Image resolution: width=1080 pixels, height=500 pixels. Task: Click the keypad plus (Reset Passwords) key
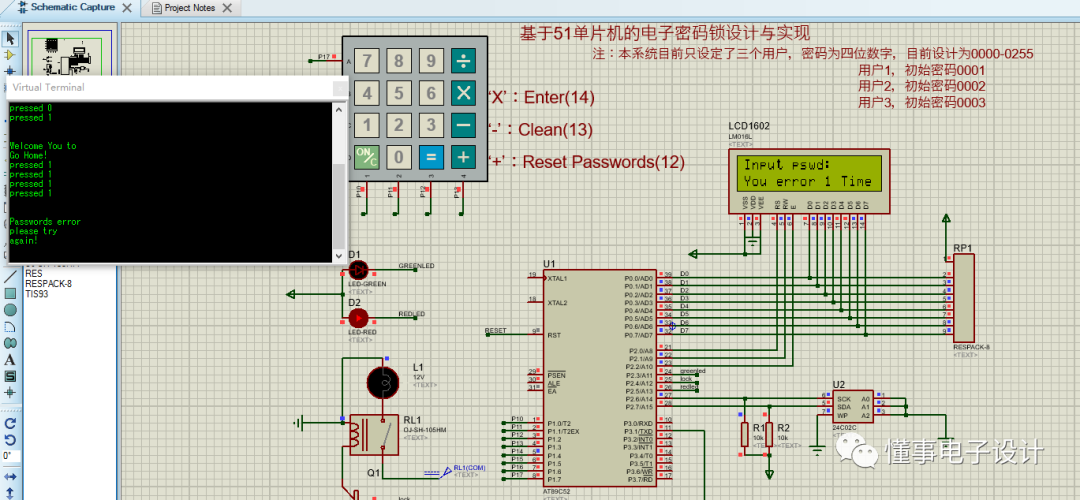pyautogui.click(x=464, y=158)
